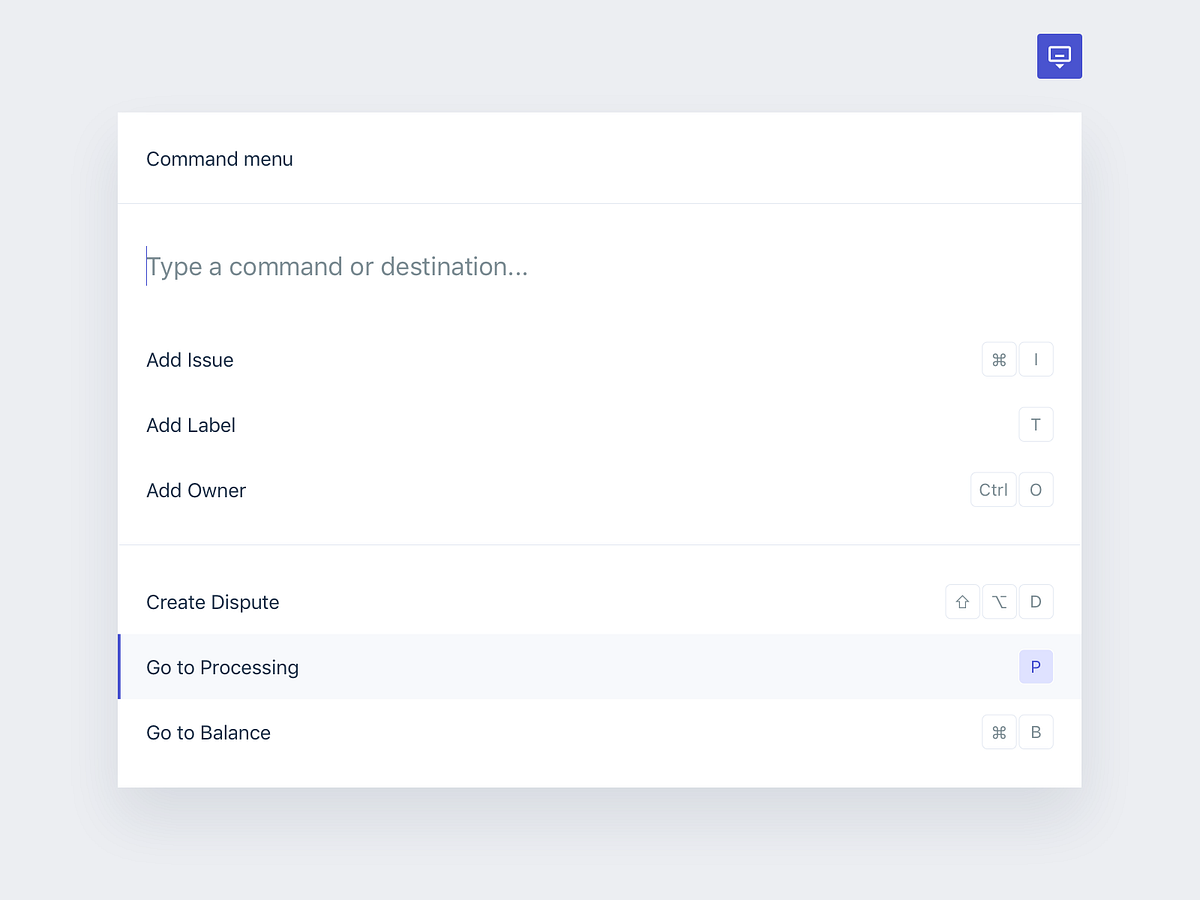Viewport: 1200px width, 900px height.
Task: Click the Command key badge for Add Issue
Action: 999,360
